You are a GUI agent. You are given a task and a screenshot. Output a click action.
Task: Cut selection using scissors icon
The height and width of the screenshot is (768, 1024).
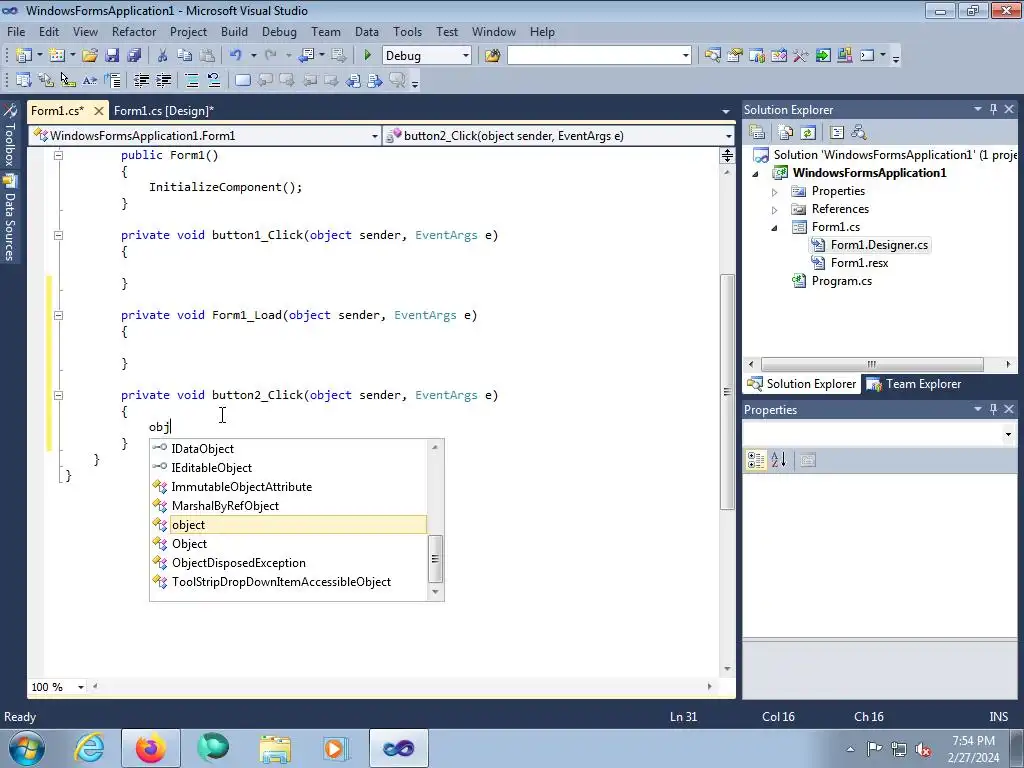pos(162,56)
